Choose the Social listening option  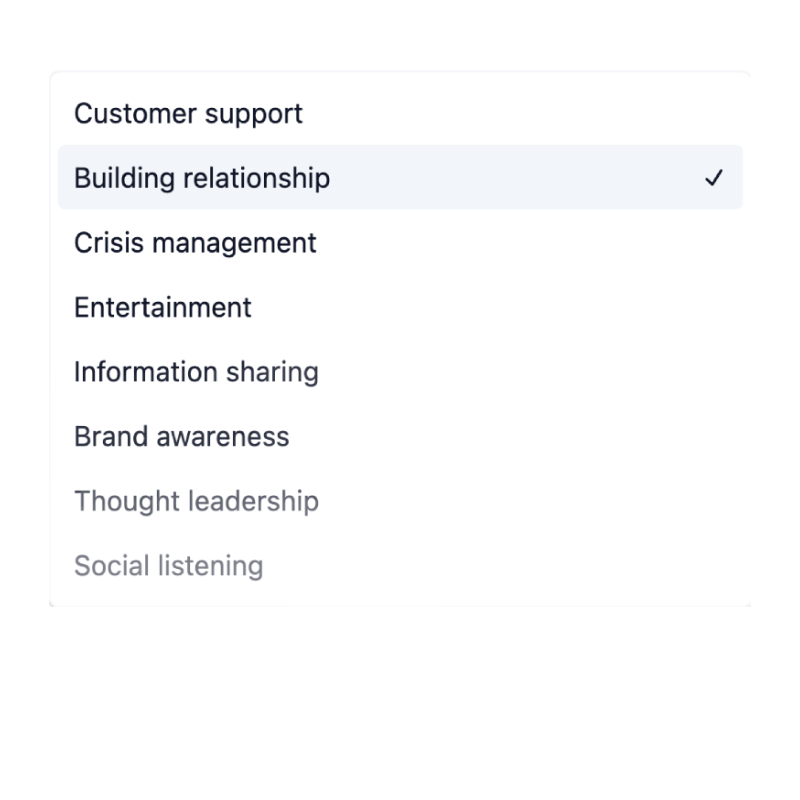coord(168,566)
